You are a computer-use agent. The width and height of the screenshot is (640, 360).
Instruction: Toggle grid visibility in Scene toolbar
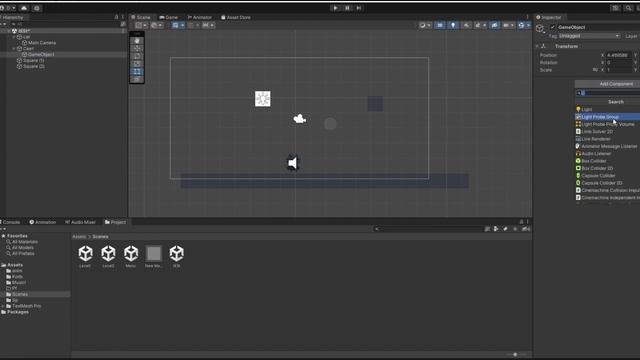(175, 25)
